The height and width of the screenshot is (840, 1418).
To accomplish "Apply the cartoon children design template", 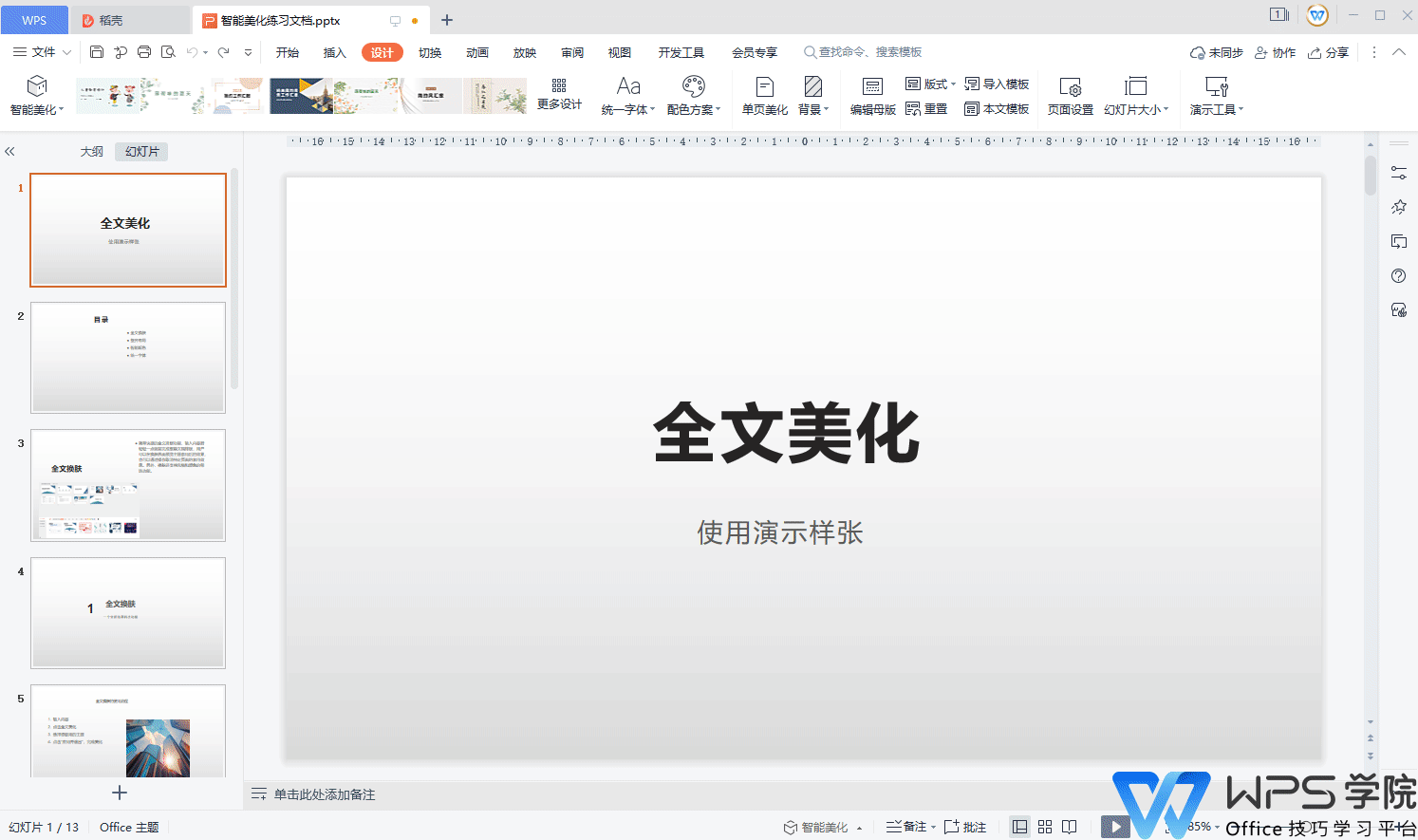I will point(107,96).
